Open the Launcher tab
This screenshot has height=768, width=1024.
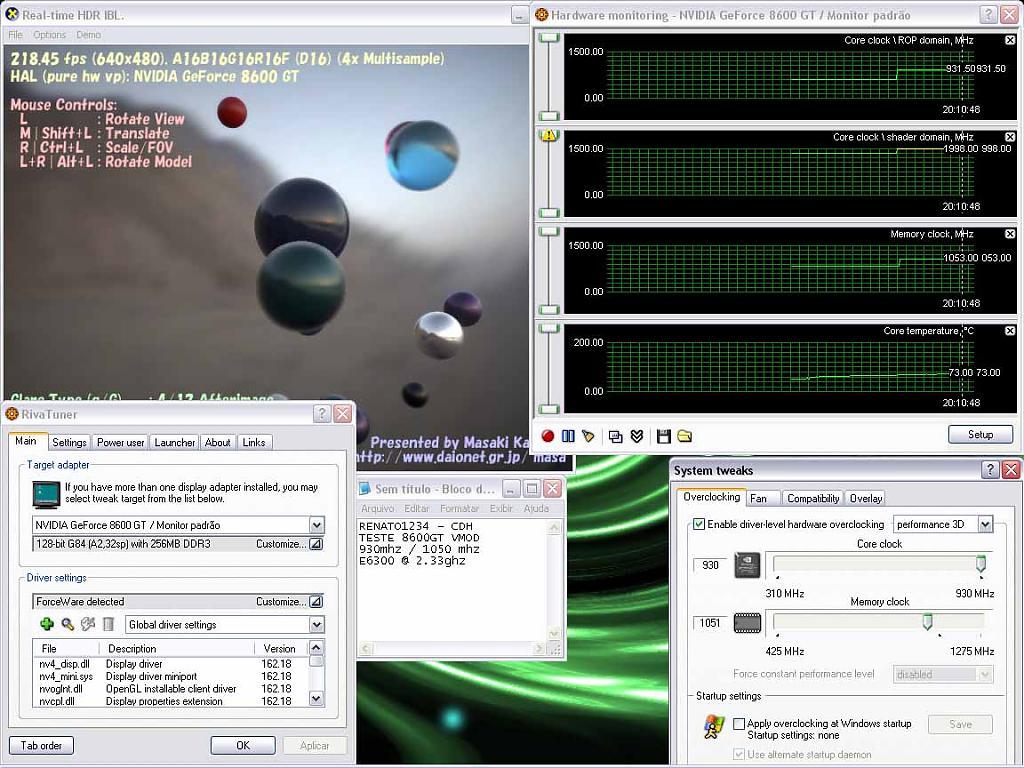point(174,442)
